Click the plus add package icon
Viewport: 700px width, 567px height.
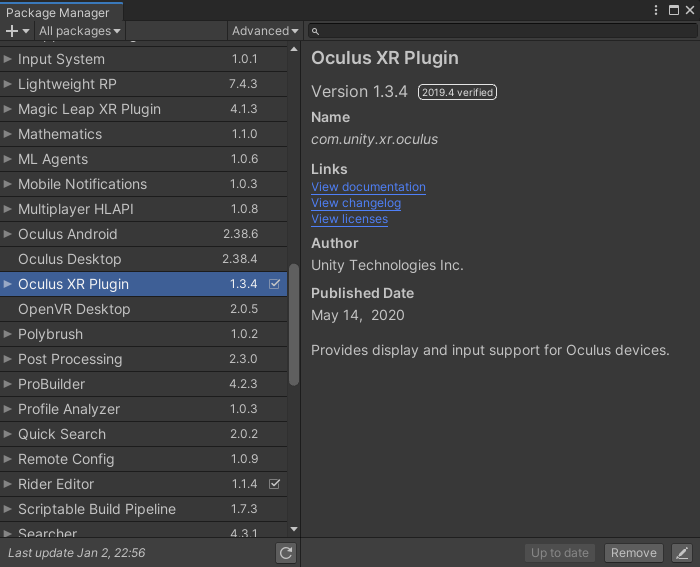[x=12, y=31]
